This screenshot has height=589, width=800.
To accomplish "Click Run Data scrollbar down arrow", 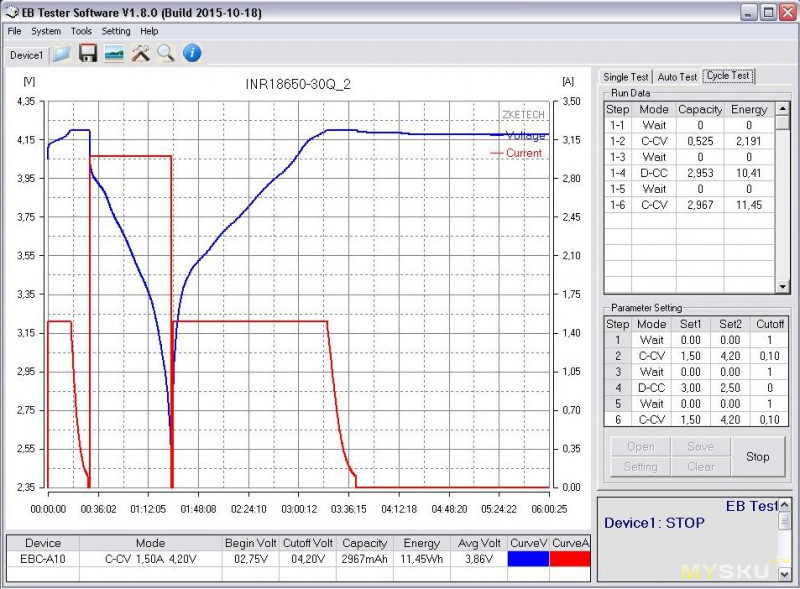I will click(x=782, y=287).
